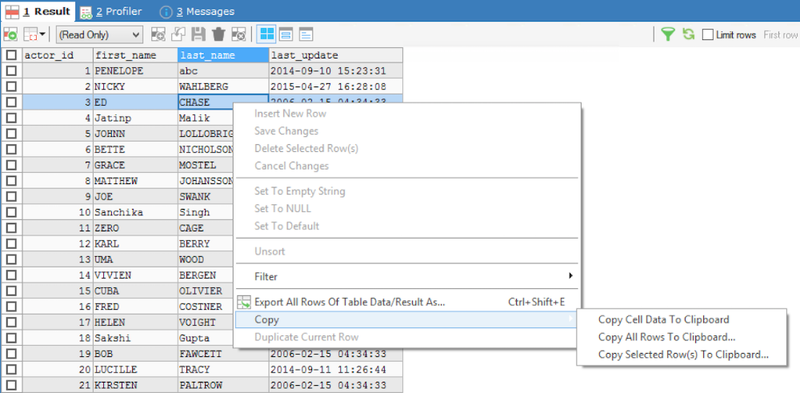Image resolution: width=800 pixels, height=393 pixels.
Task: Sort by the actor_id column header
Action: 58,55
